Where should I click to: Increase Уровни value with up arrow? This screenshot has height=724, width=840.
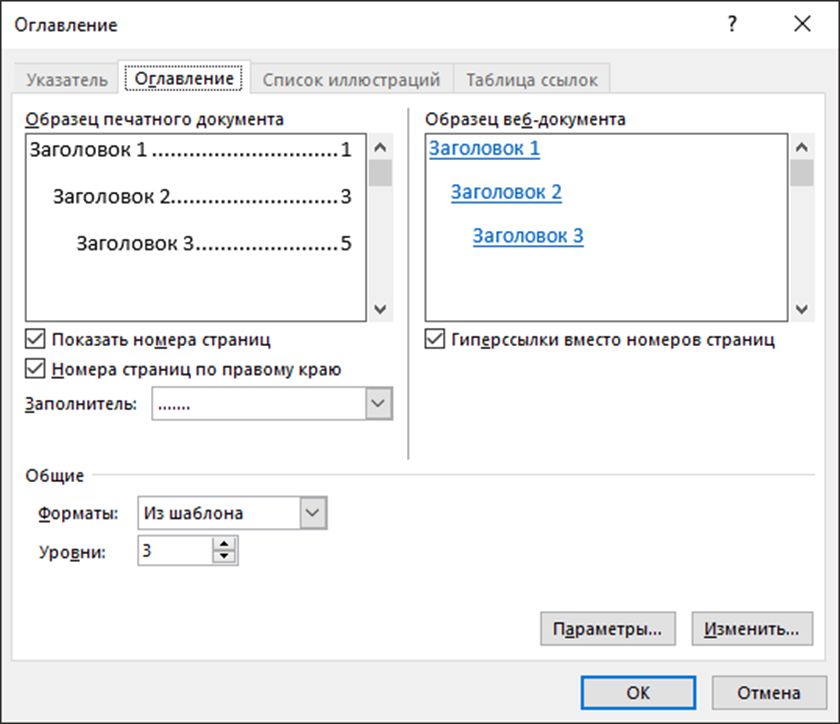224,544
